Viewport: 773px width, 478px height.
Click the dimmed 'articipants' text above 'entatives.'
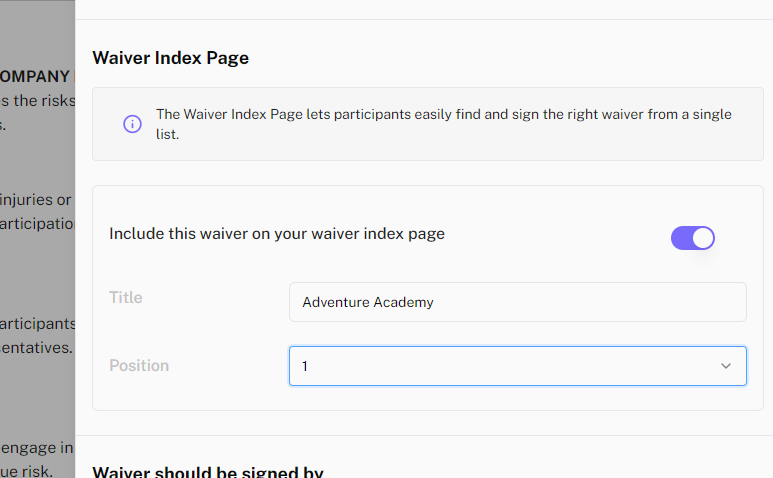(37, 323)
